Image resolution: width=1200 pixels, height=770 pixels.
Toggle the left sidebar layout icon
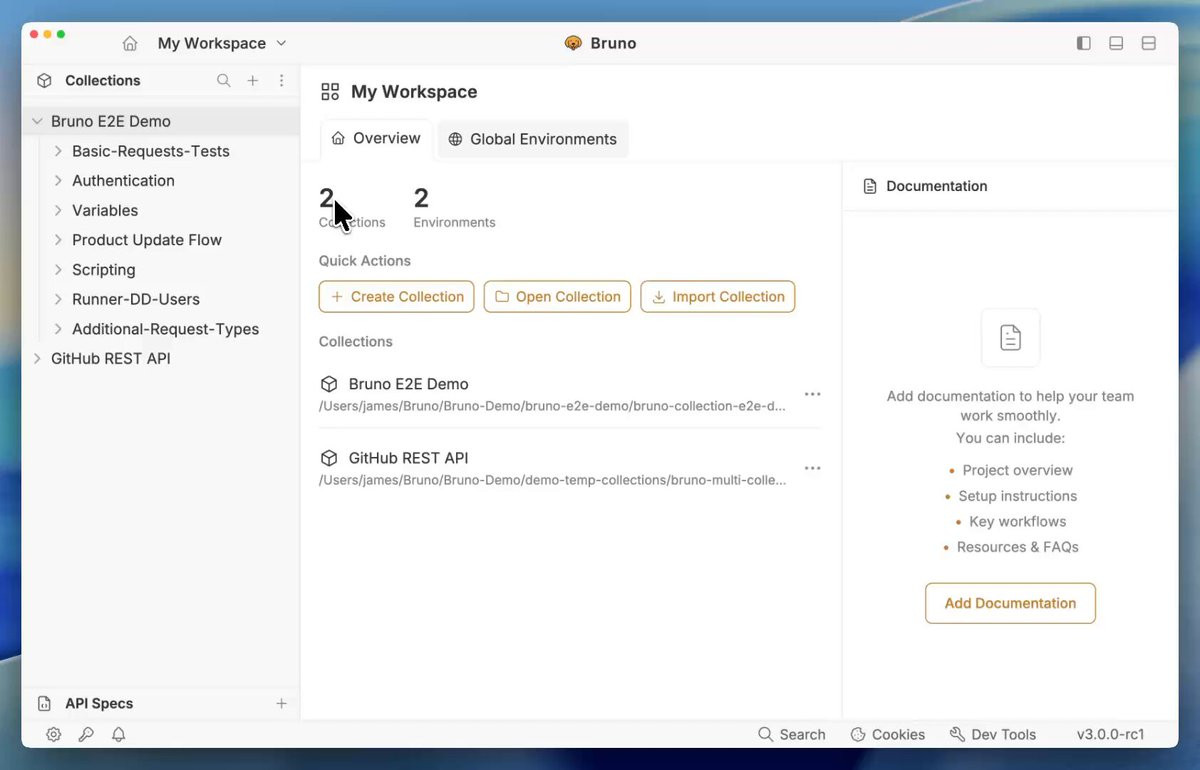[x=1083, y=44]
